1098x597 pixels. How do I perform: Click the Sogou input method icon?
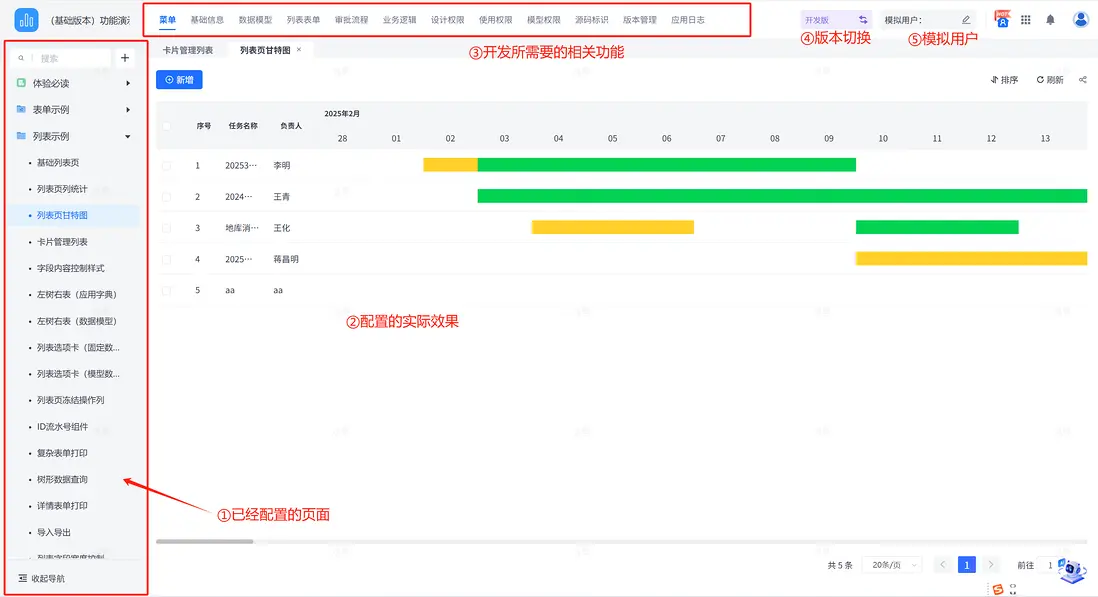998,589
